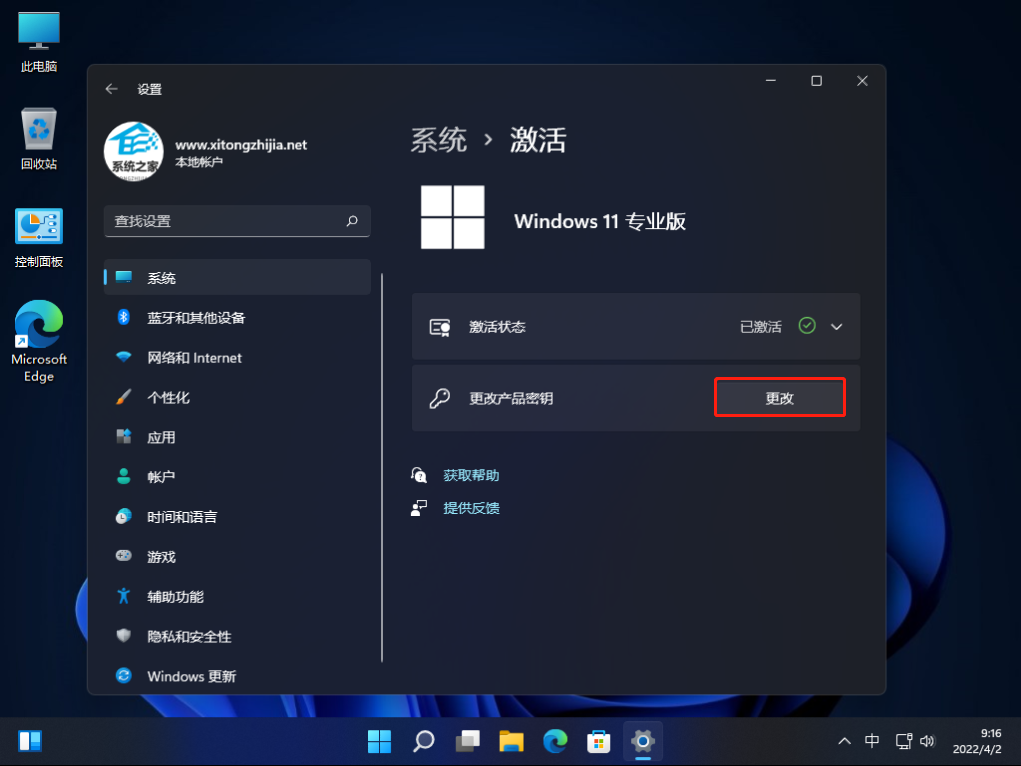Open File Explorer from the taskbar
Viewport: 1021px width, 766px height.
(x=511, y=741)
